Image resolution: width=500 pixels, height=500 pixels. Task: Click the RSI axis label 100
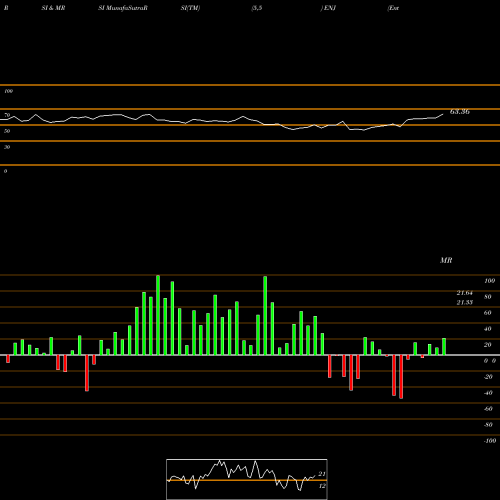(x=8, y=91)
